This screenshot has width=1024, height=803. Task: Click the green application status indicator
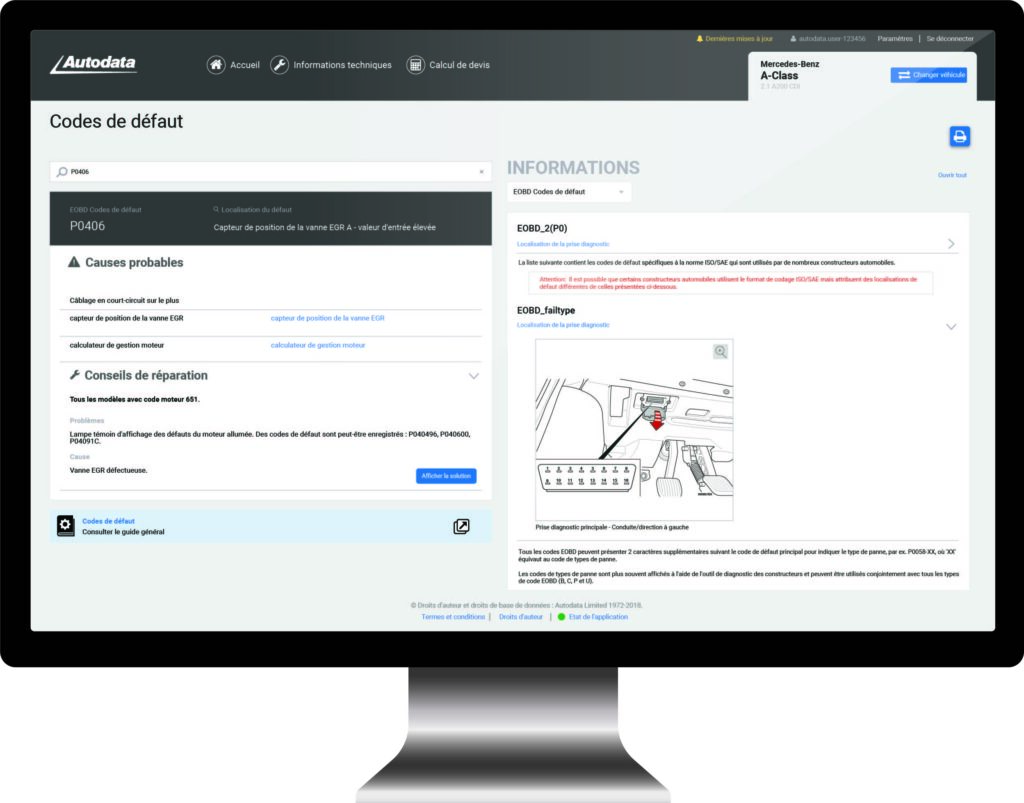(x=561, y=616)
